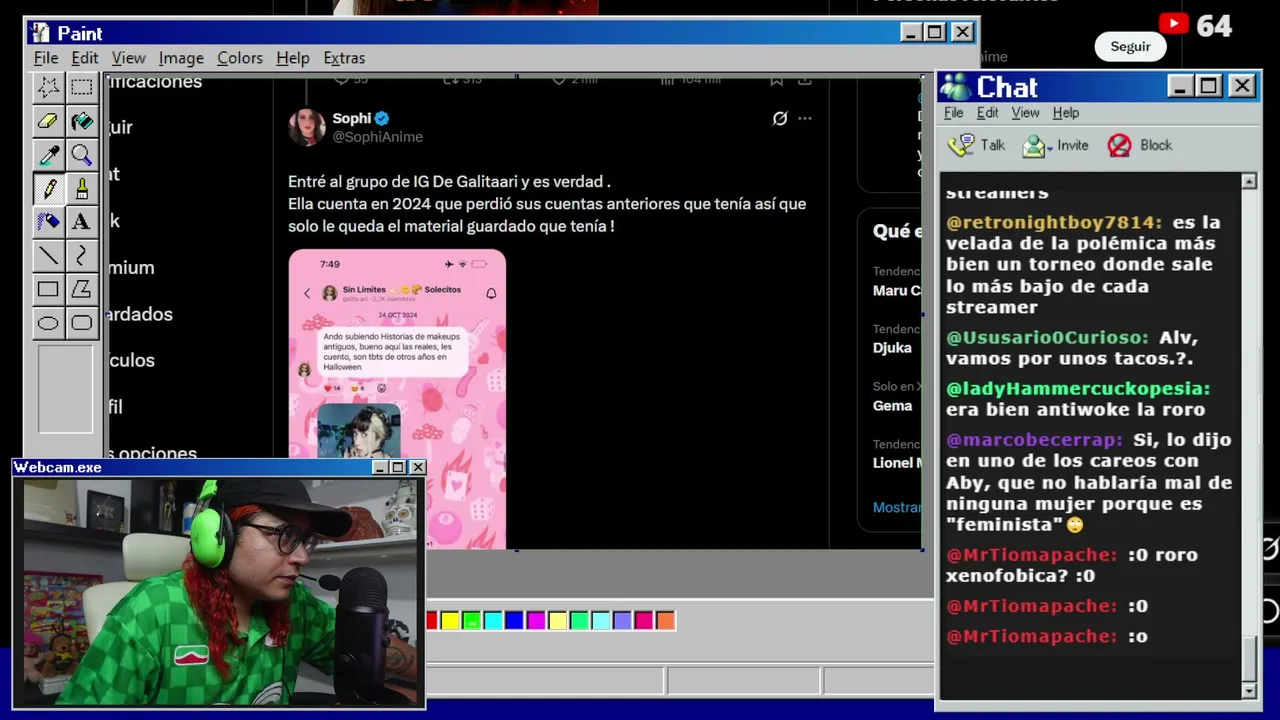Click the Talk icon in Chat toolbar
The width and height of the screenshot is (1280, 720).
pyautogui.click(x=961, y=146)
